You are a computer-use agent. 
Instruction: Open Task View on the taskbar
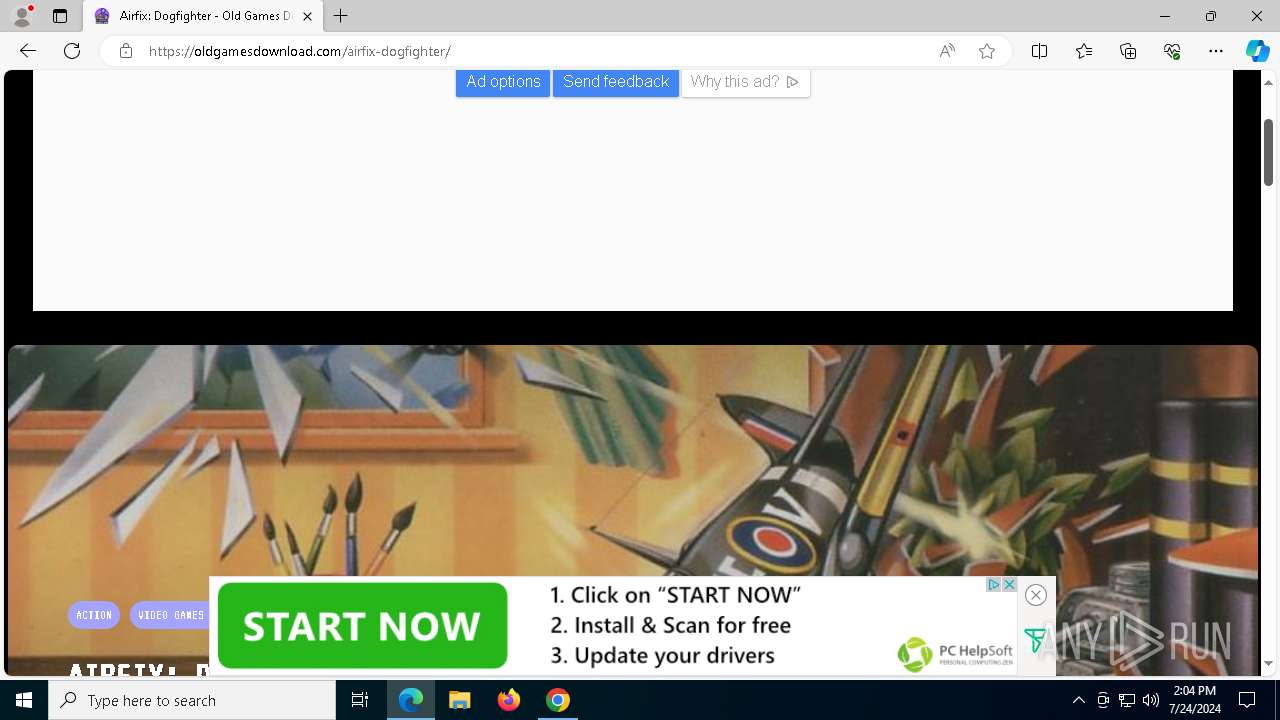coord(360,700)
